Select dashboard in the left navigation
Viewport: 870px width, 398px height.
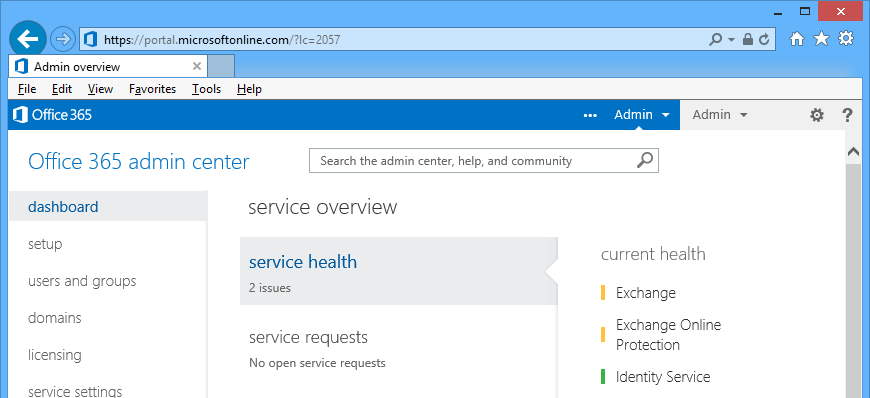click(108, 206)
